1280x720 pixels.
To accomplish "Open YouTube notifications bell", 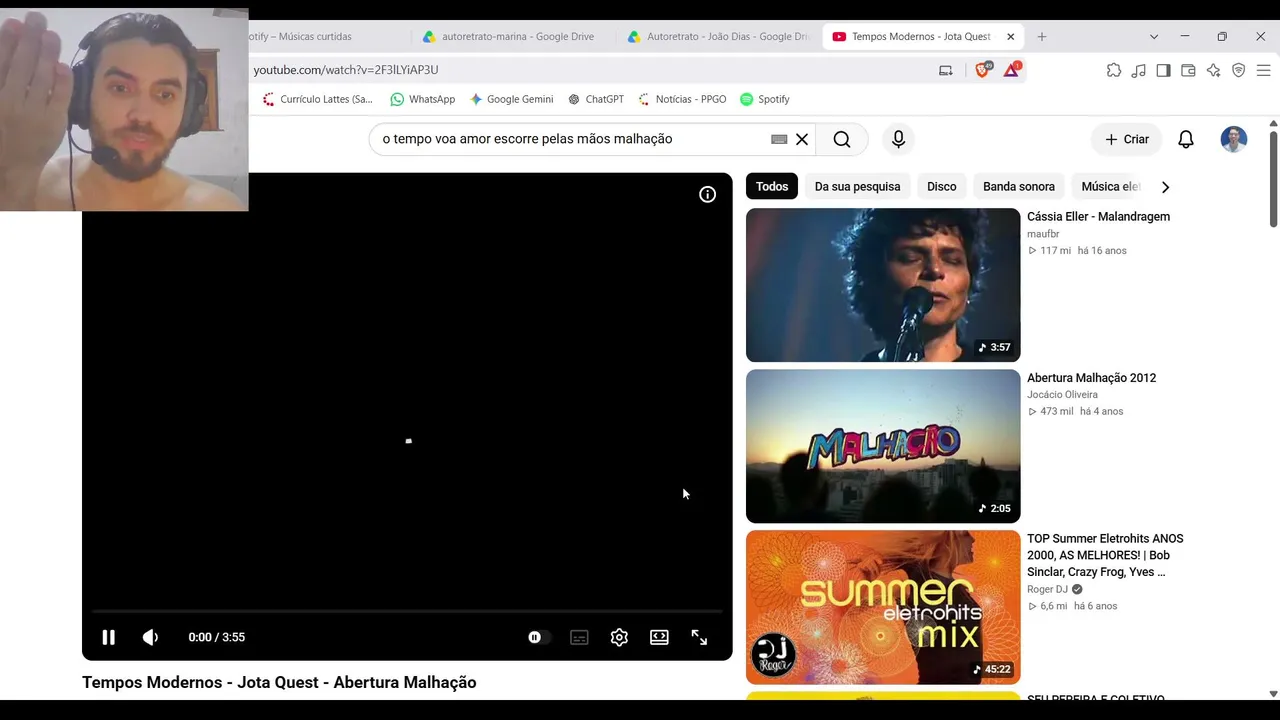I will pos(1186,139).
